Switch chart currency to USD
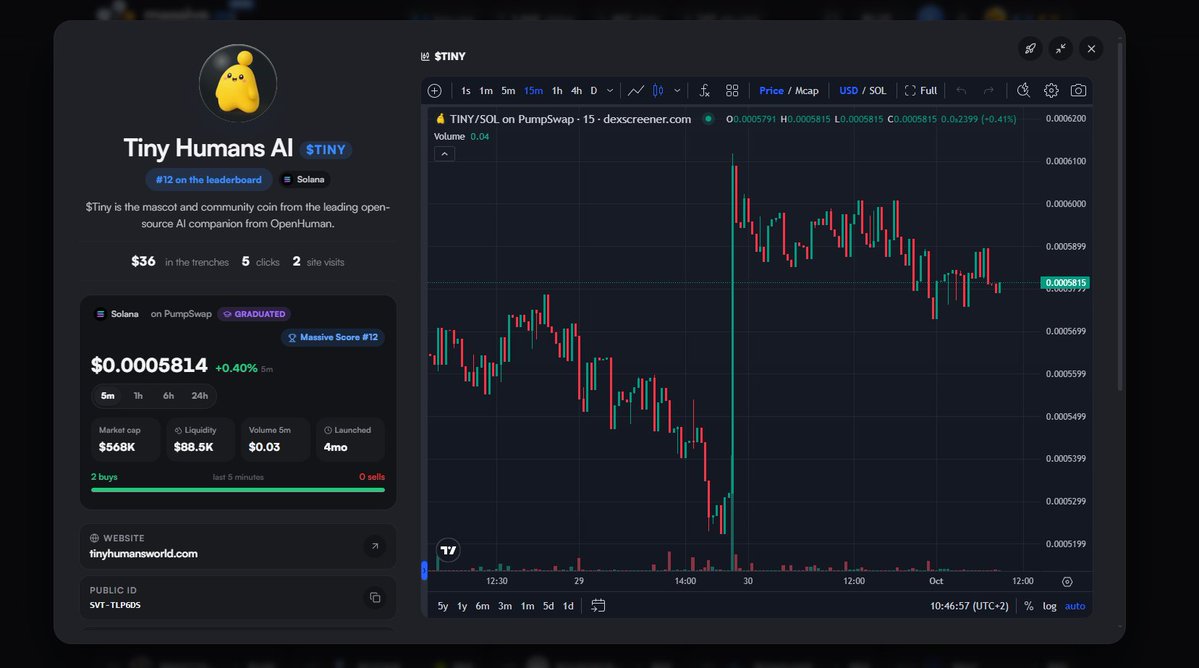This screenshot has width=1199, height=668. 848,91
